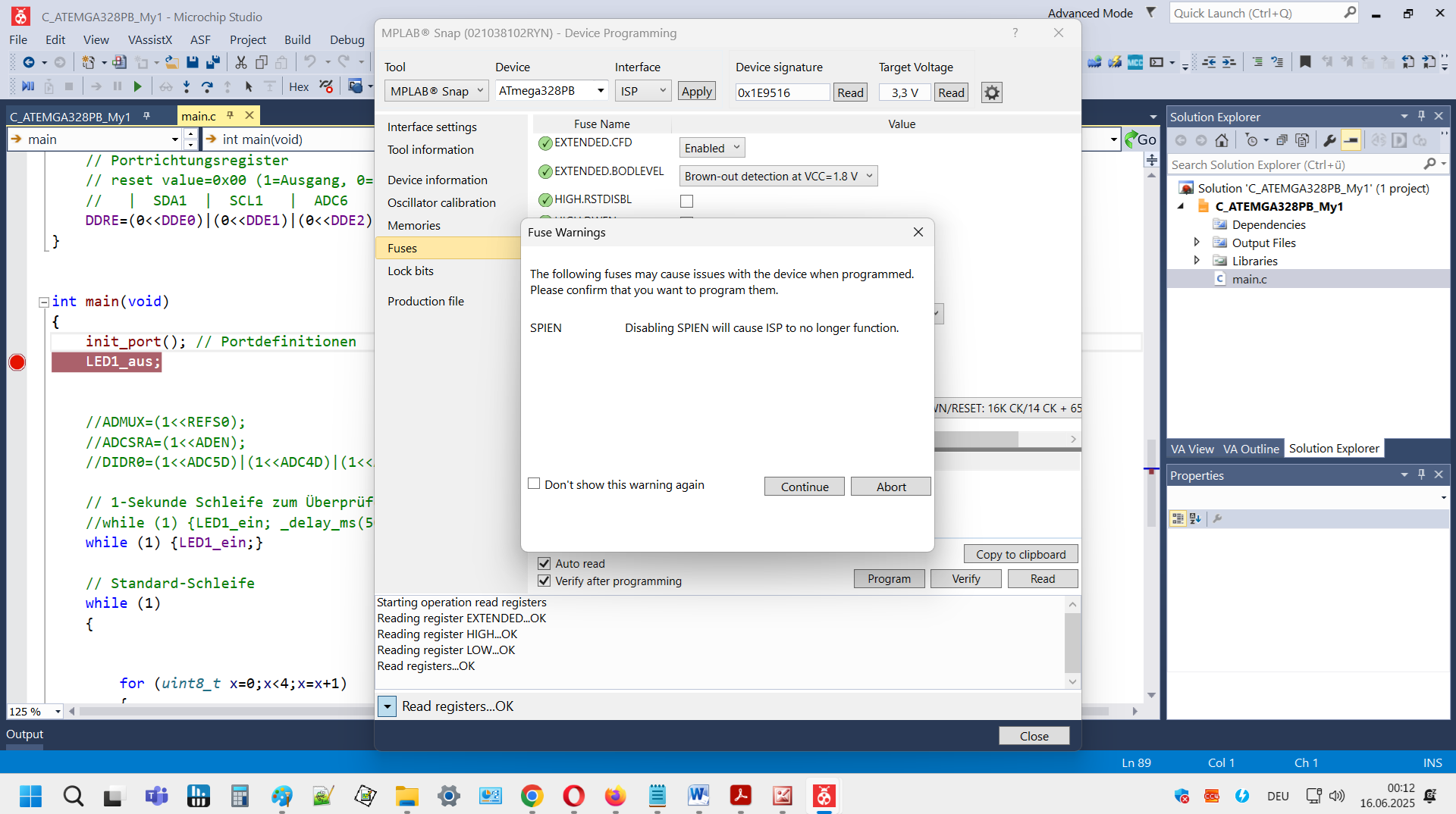Toggle the HIGH.RSTDISBL fuse checkbox
This screenshot has width=1456, height=814.
pyautogui.click(x=686, y=201)
